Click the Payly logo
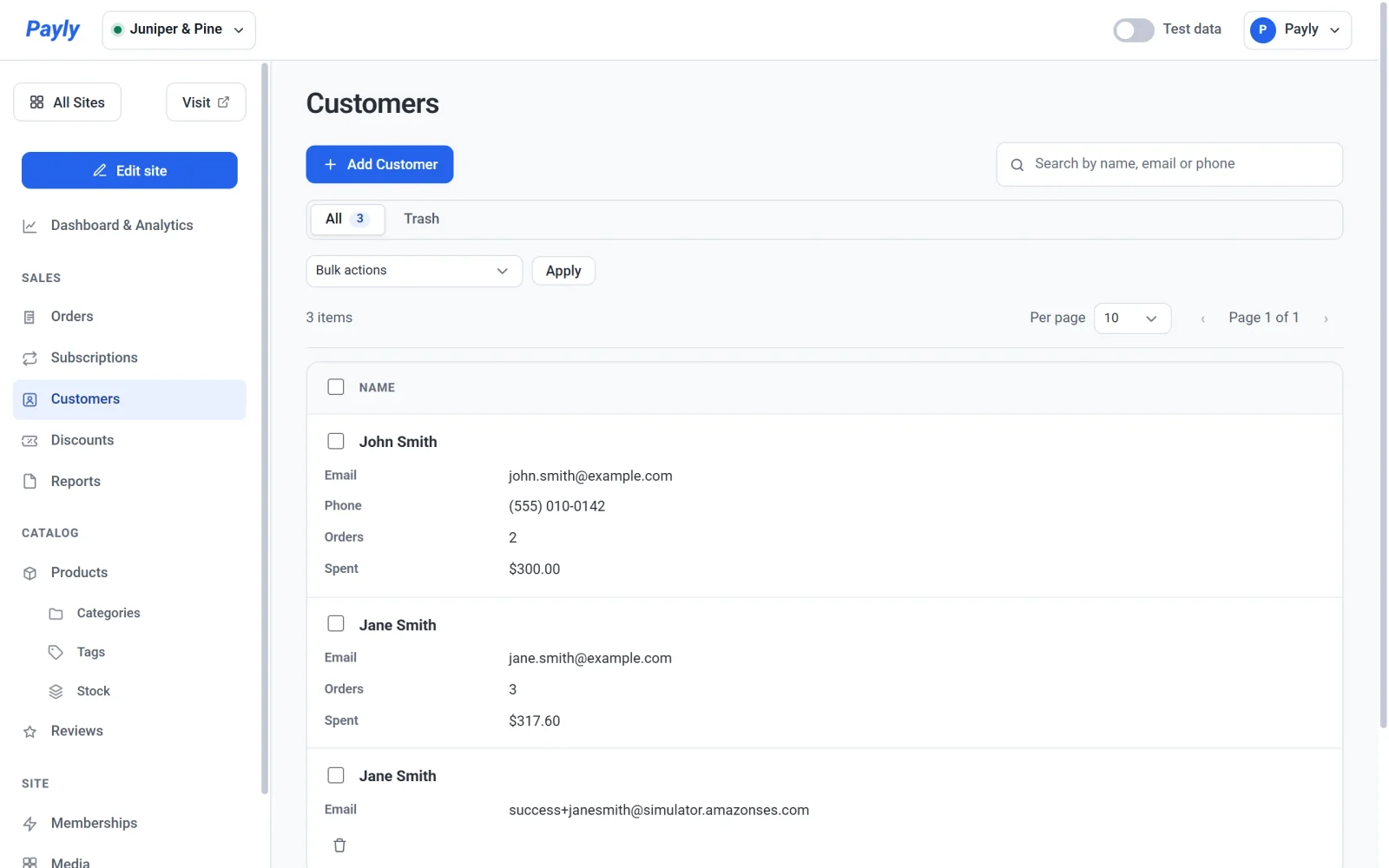Screen dimensions: 1389x868 pyautogui.click(x=52, y=30)
